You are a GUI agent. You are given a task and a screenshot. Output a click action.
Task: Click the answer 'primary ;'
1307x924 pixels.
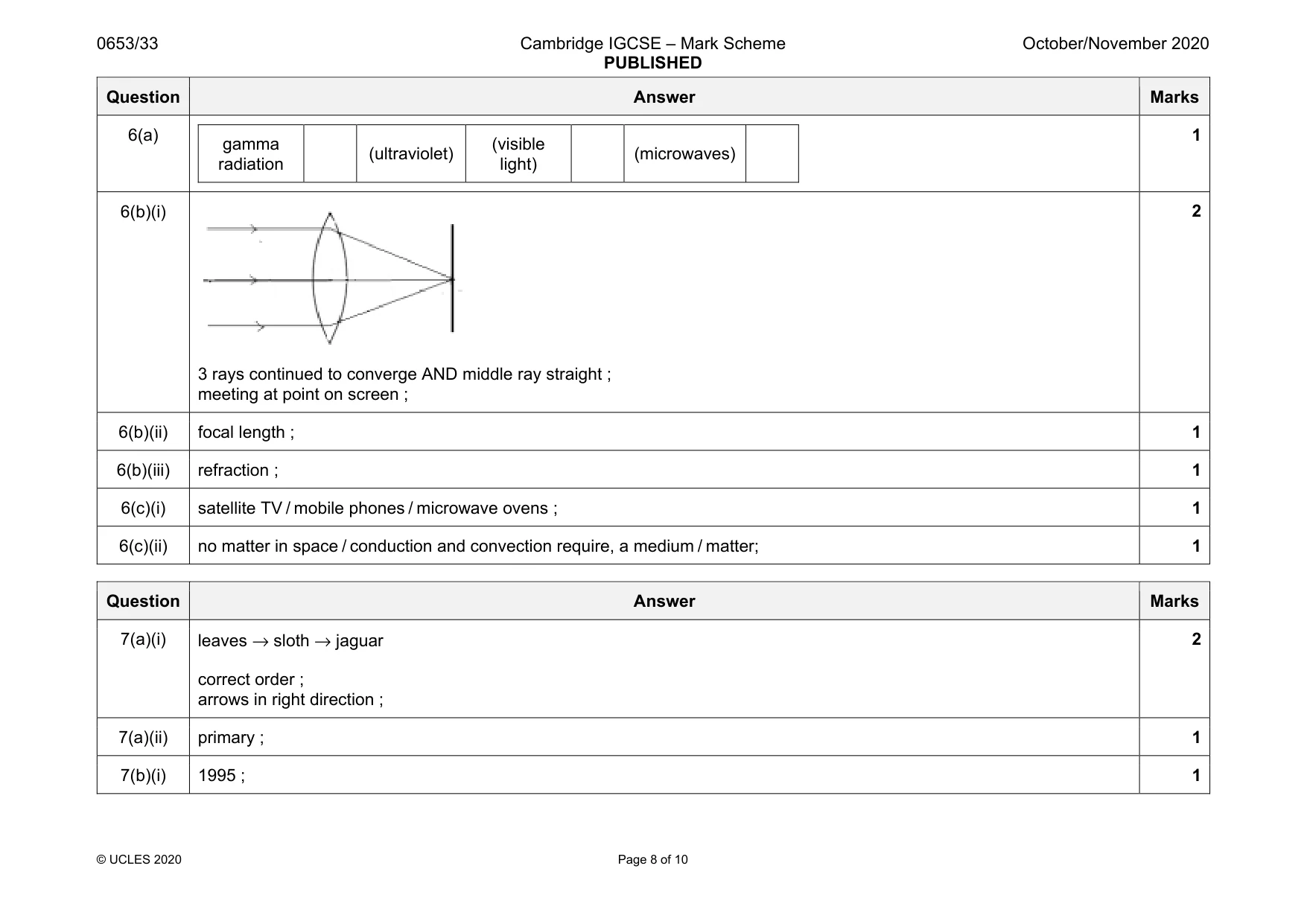[x=231, y=737]
